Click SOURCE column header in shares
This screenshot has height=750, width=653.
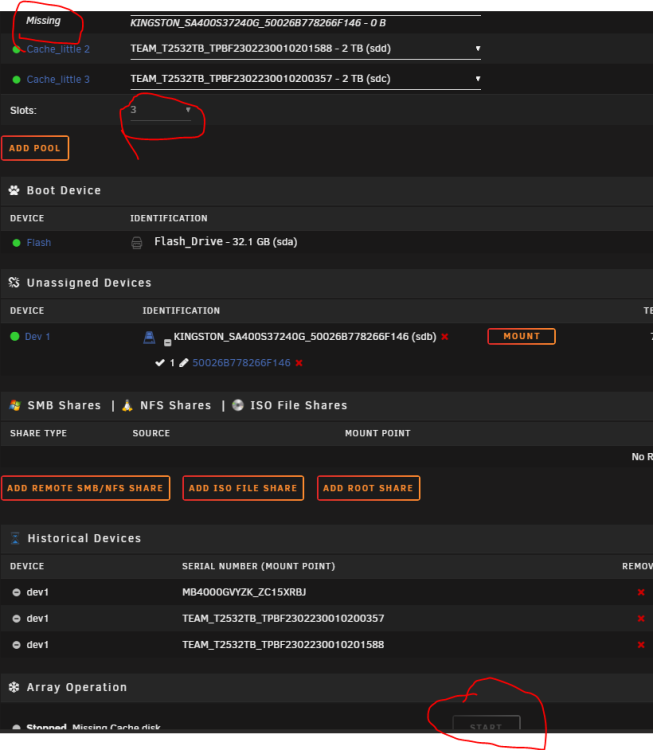point(151,433)
